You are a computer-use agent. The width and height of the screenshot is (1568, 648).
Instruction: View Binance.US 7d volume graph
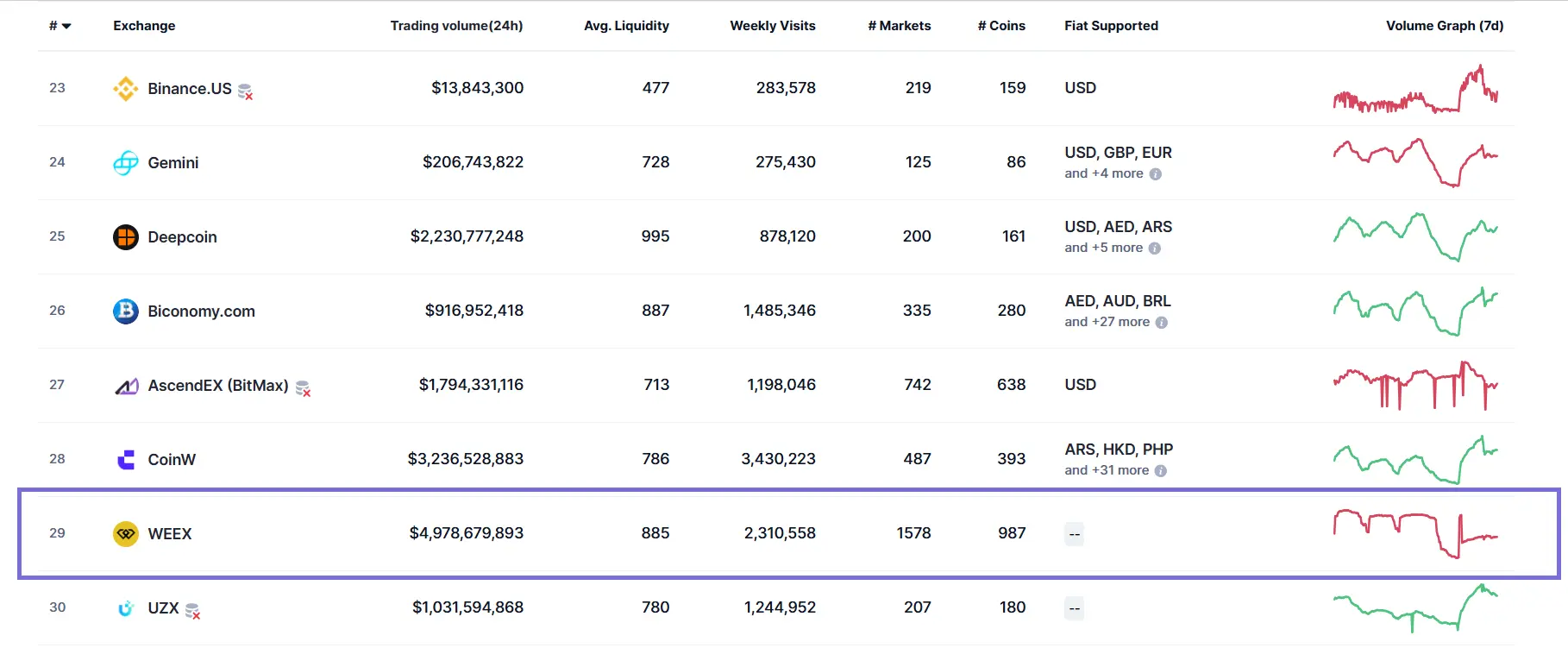point(1415,89)
